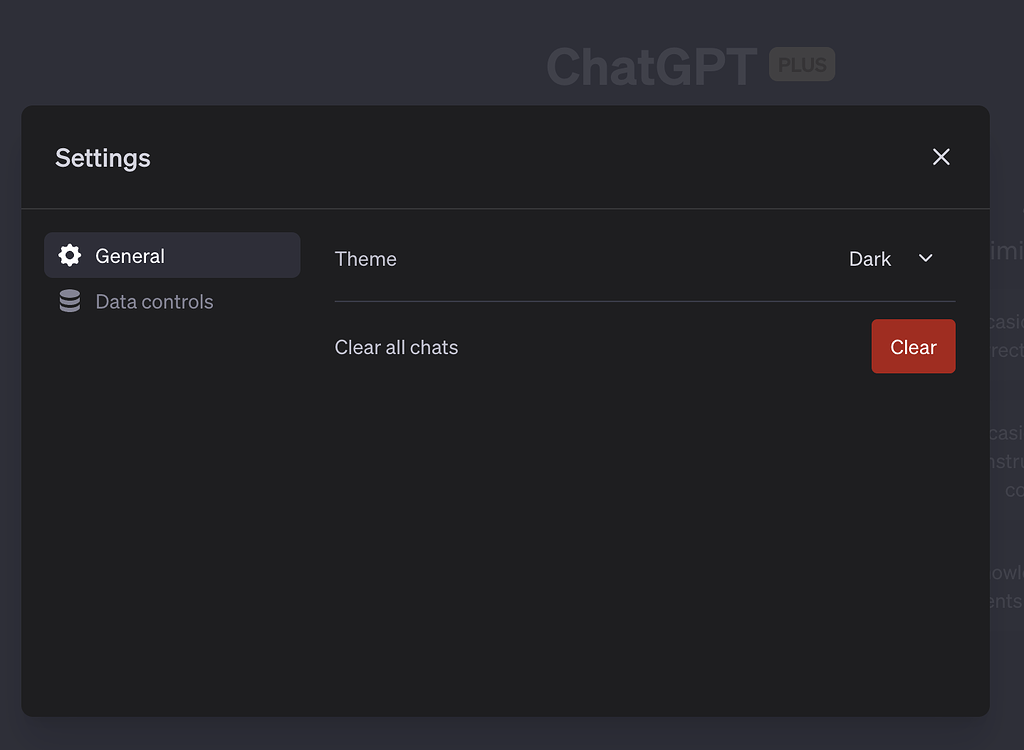The image size is (1024, 750).
Task: Select the General settings gear icon
Action: pyautogui.click(x=69, y=255)
